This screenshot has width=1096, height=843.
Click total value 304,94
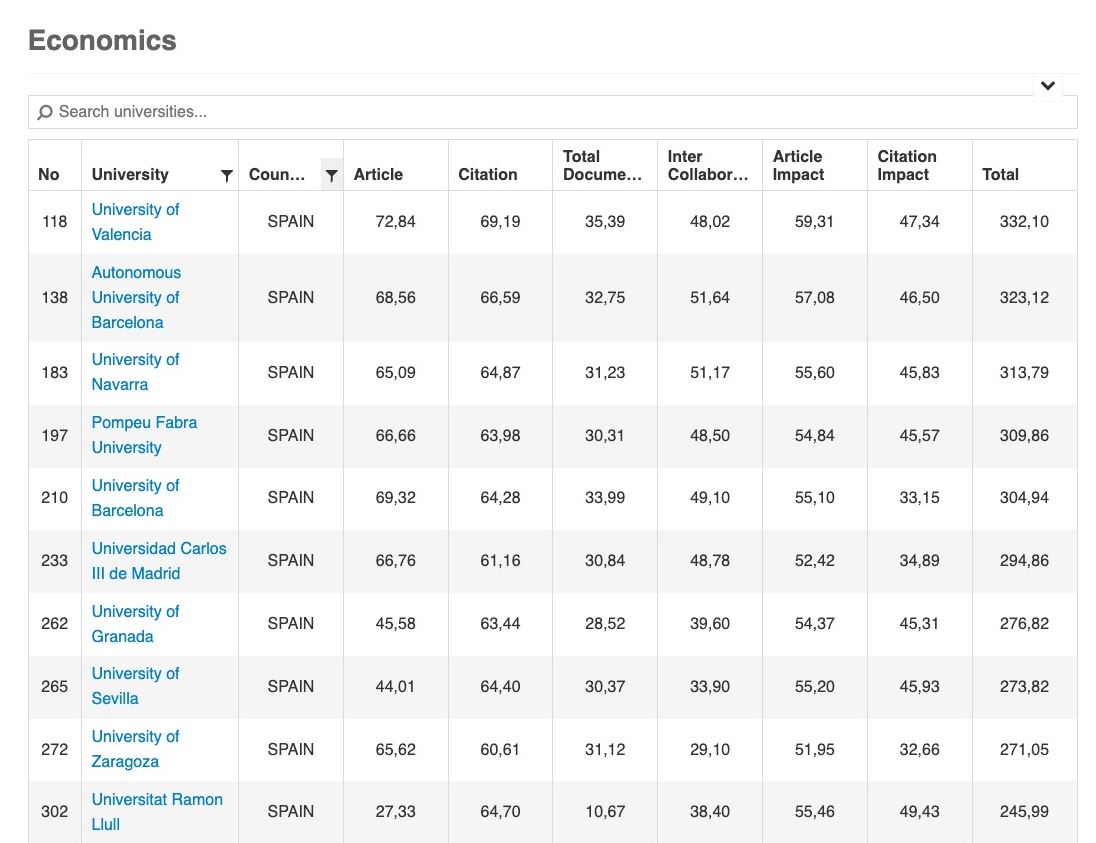1024,498
